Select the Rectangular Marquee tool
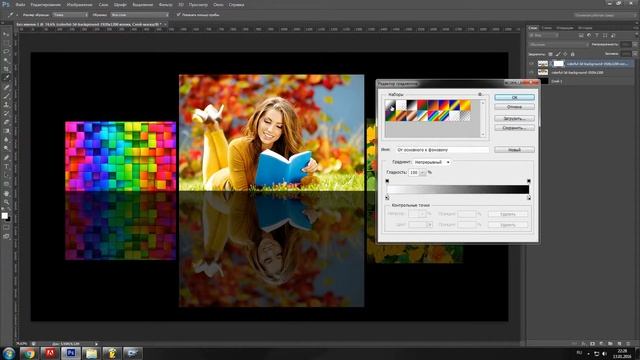Viewport: 640px width, 360px height. coord(6,43)
